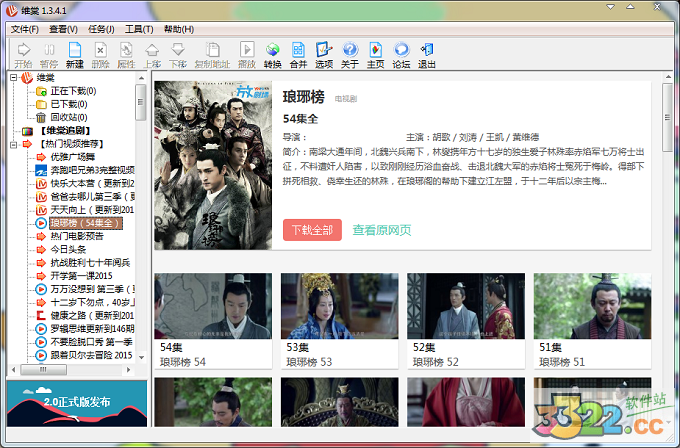Open the 帮助(H) menu
Viewport: 680px width, 448px height.
[x=179, y=29]
